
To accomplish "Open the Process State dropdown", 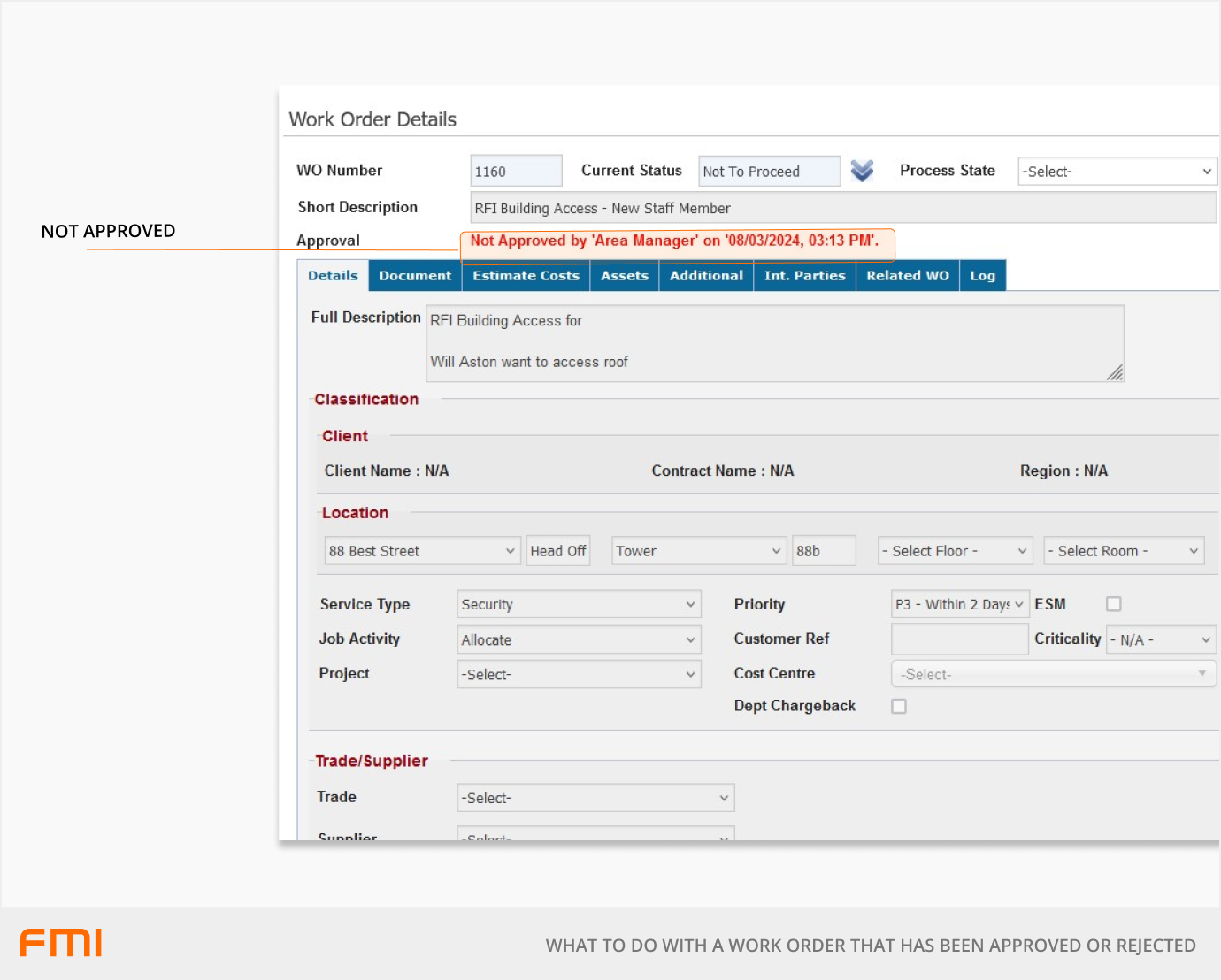I will pyautogui.click(x=1117, y=172).
